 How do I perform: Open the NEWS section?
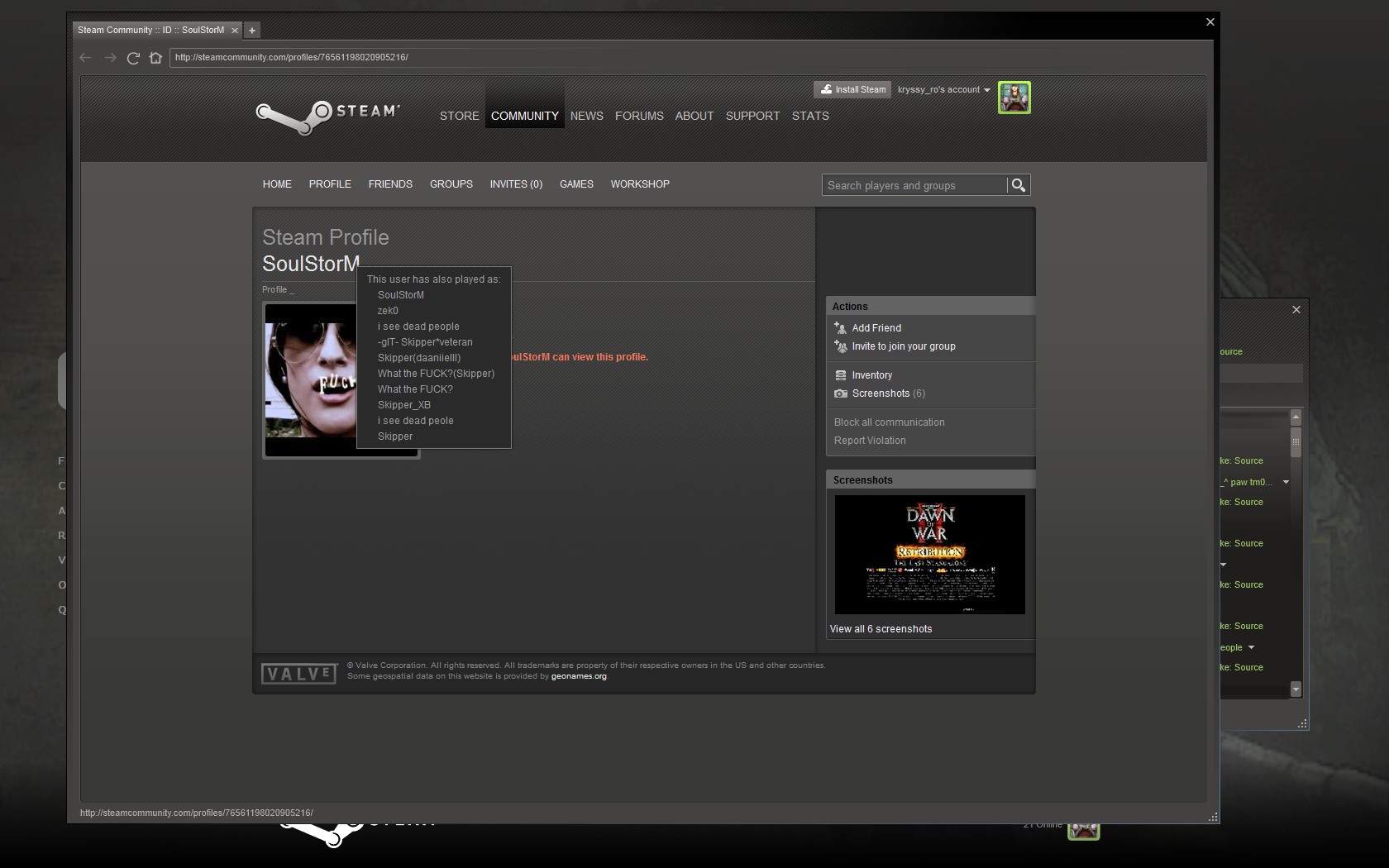tap(587, 116)
